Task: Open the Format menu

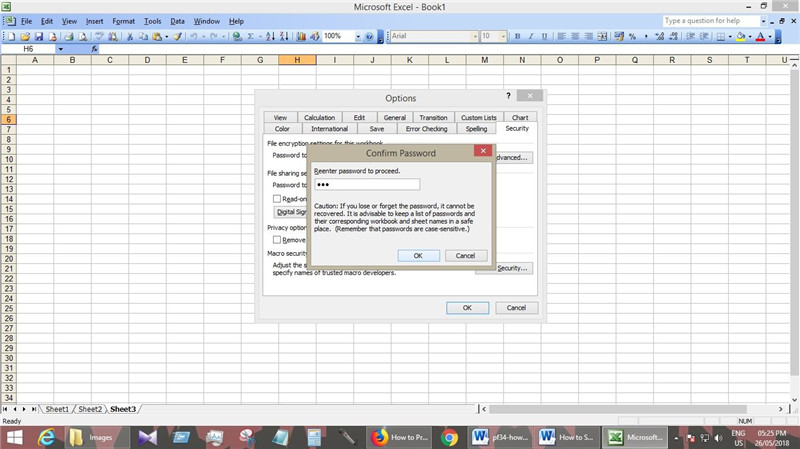Action: pos(123,21)
